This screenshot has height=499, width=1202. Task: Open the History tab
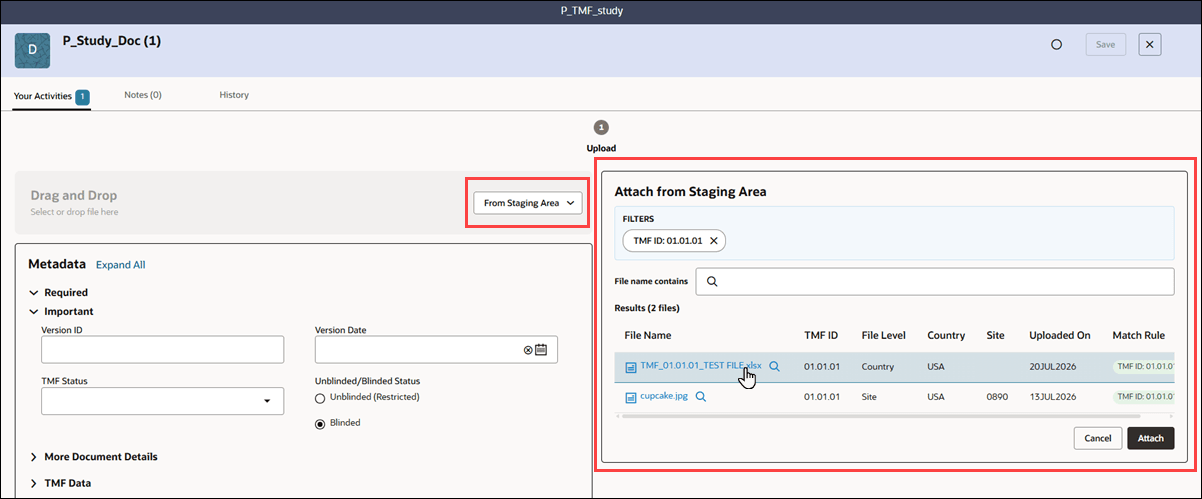[x=234, y=95]
